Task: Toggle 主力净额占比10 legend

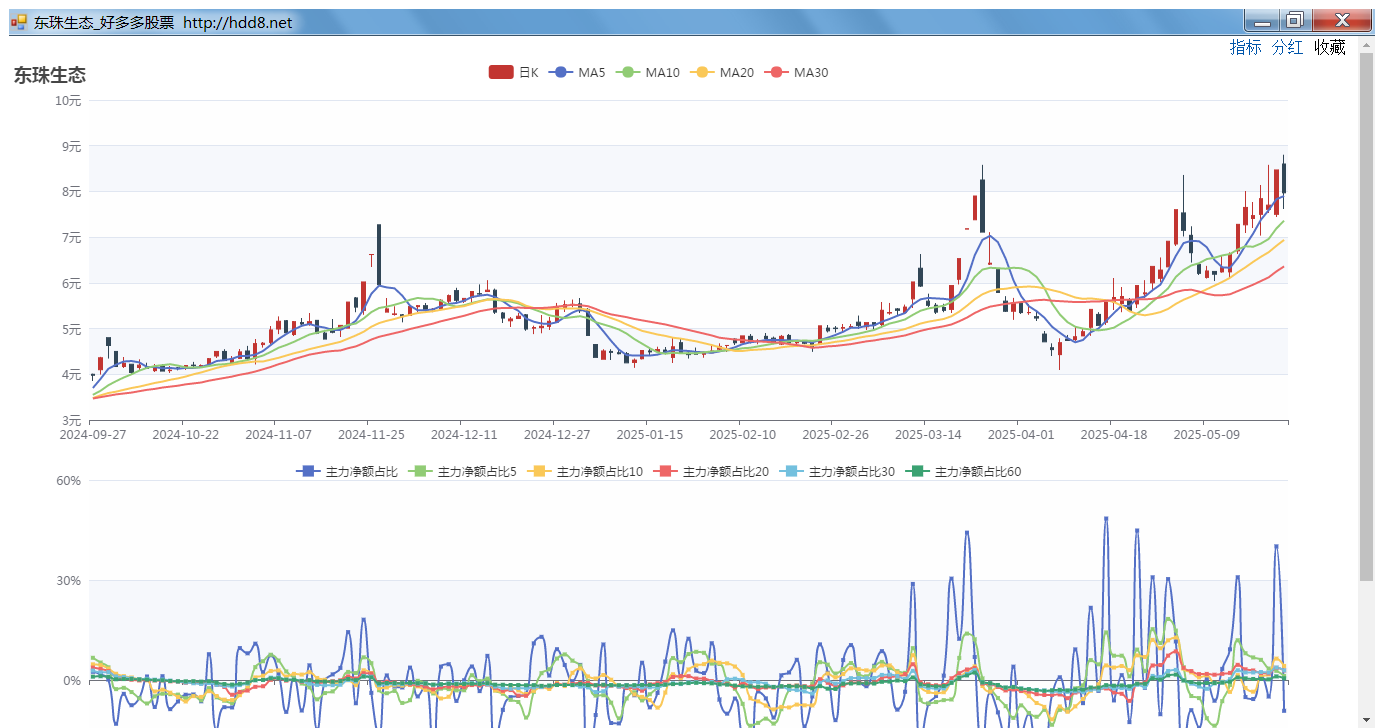Action: 584,471
